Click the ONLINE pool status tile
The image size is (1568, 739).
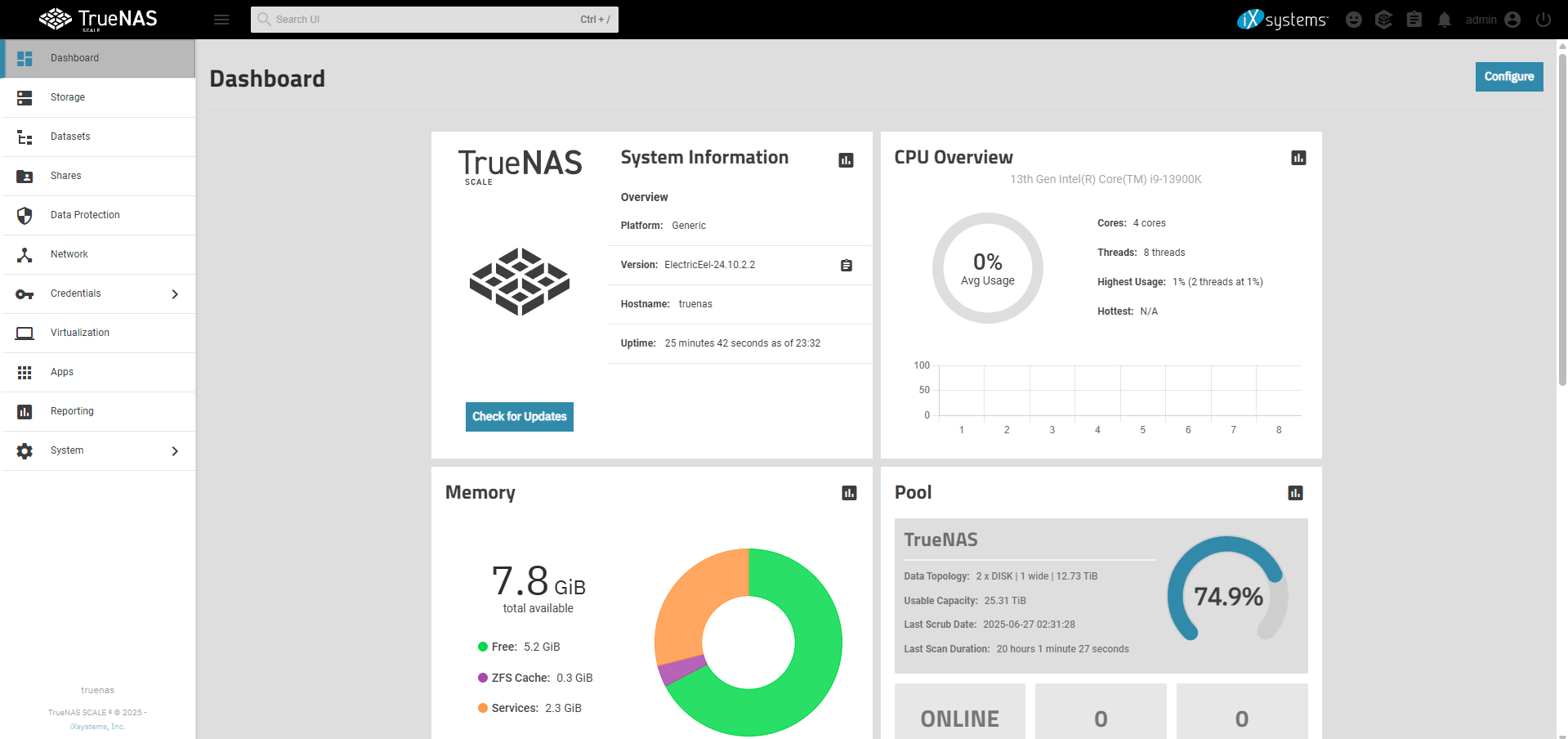coord(960,712)
